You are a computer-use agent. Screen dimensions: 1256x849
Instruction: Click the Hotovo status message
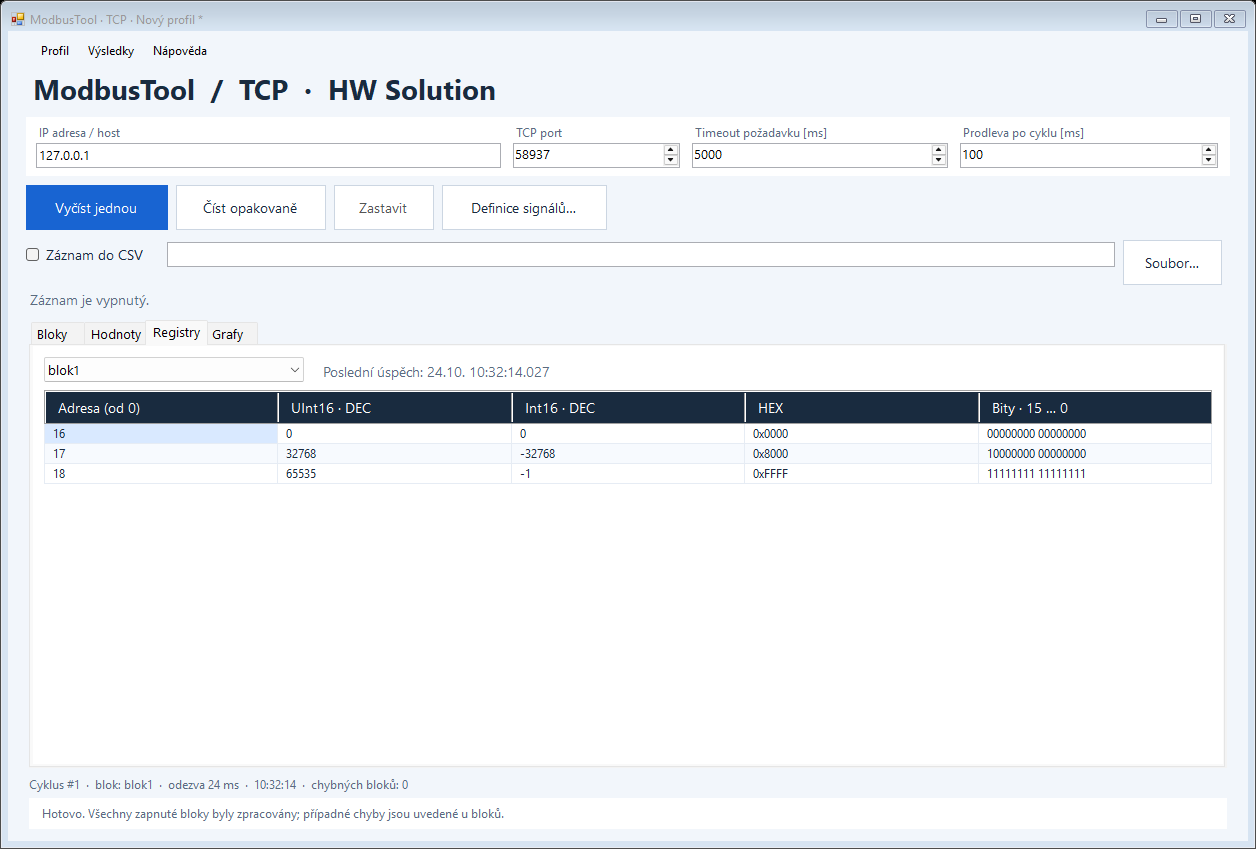tap(273, 813)
